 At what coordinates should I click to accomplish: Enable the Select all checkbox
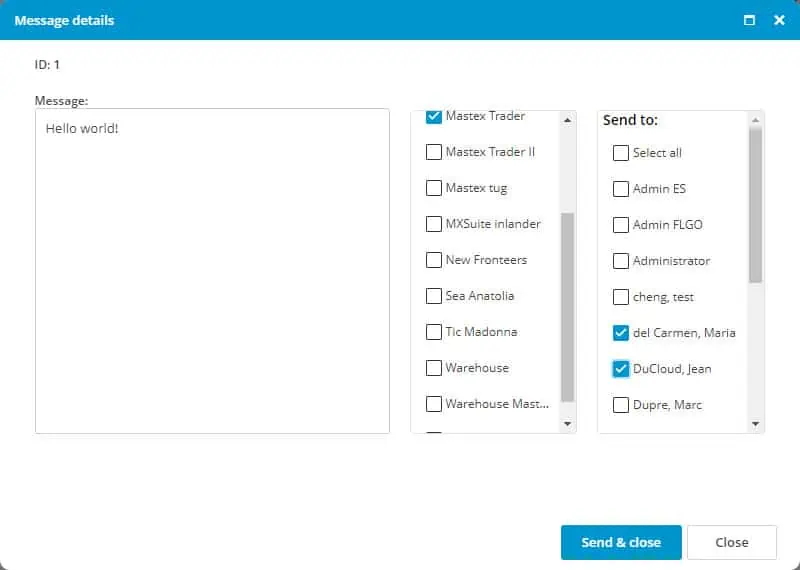[621, 153]
